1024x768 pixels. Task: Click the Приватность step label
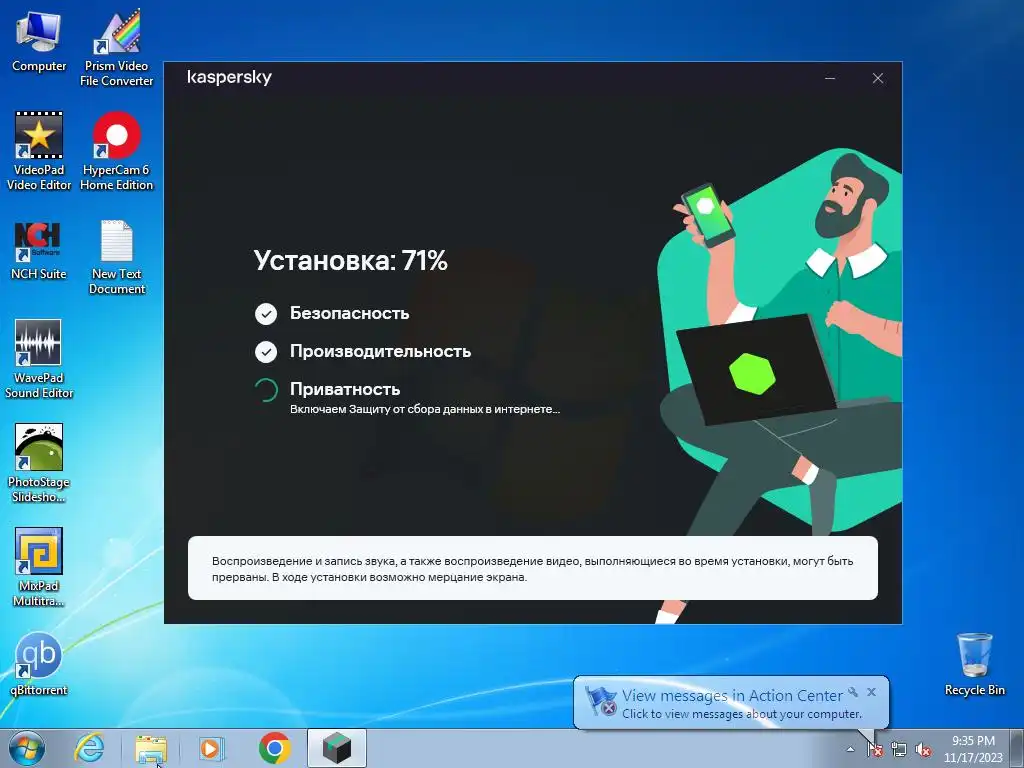pyautogui.click(x=345, y=389)
